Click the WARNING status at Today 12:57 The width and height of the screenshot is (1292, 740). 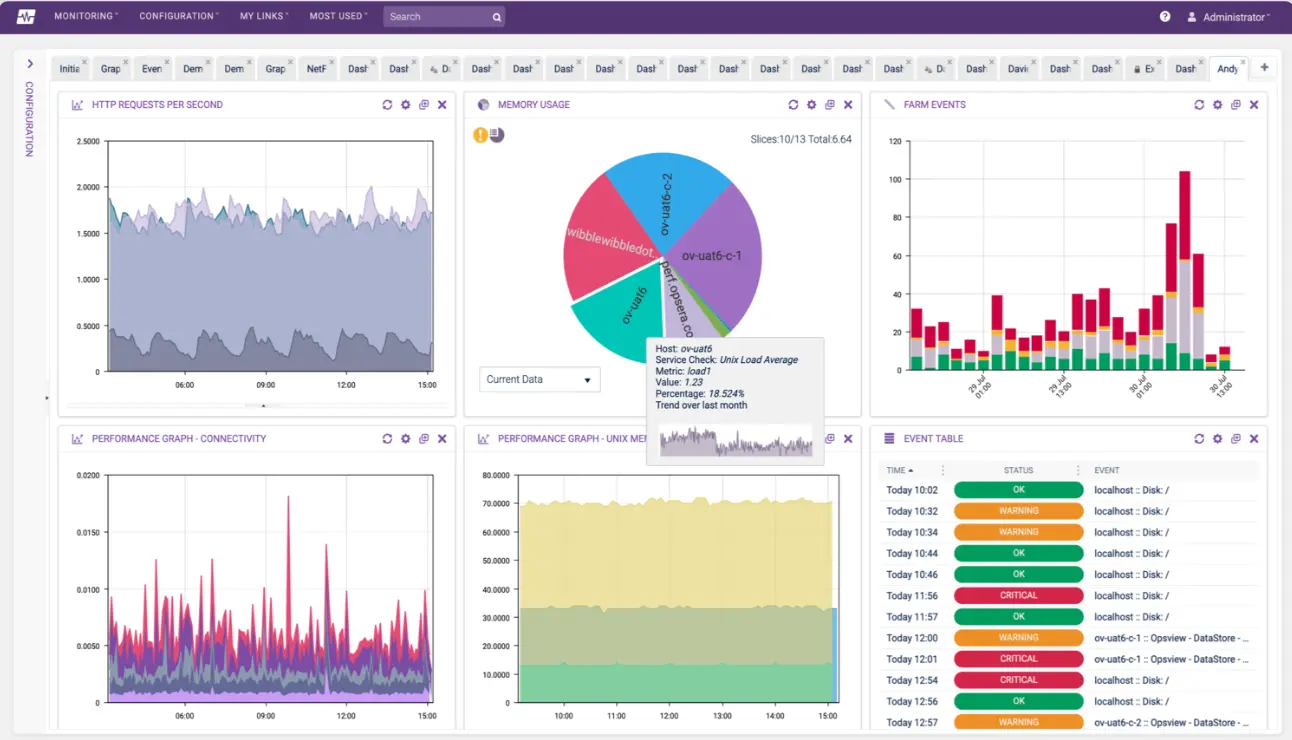coord(1018,722)
